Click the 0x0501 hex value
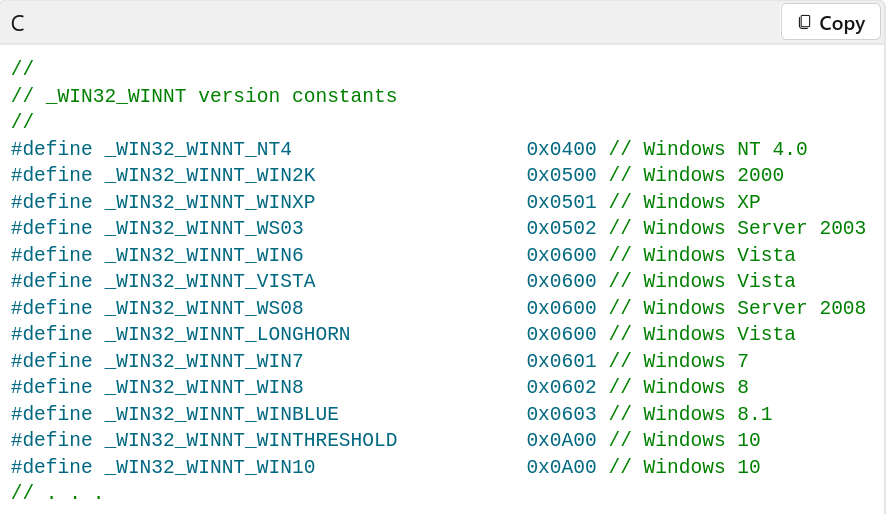886x514 pixels. tap(561, 202)
